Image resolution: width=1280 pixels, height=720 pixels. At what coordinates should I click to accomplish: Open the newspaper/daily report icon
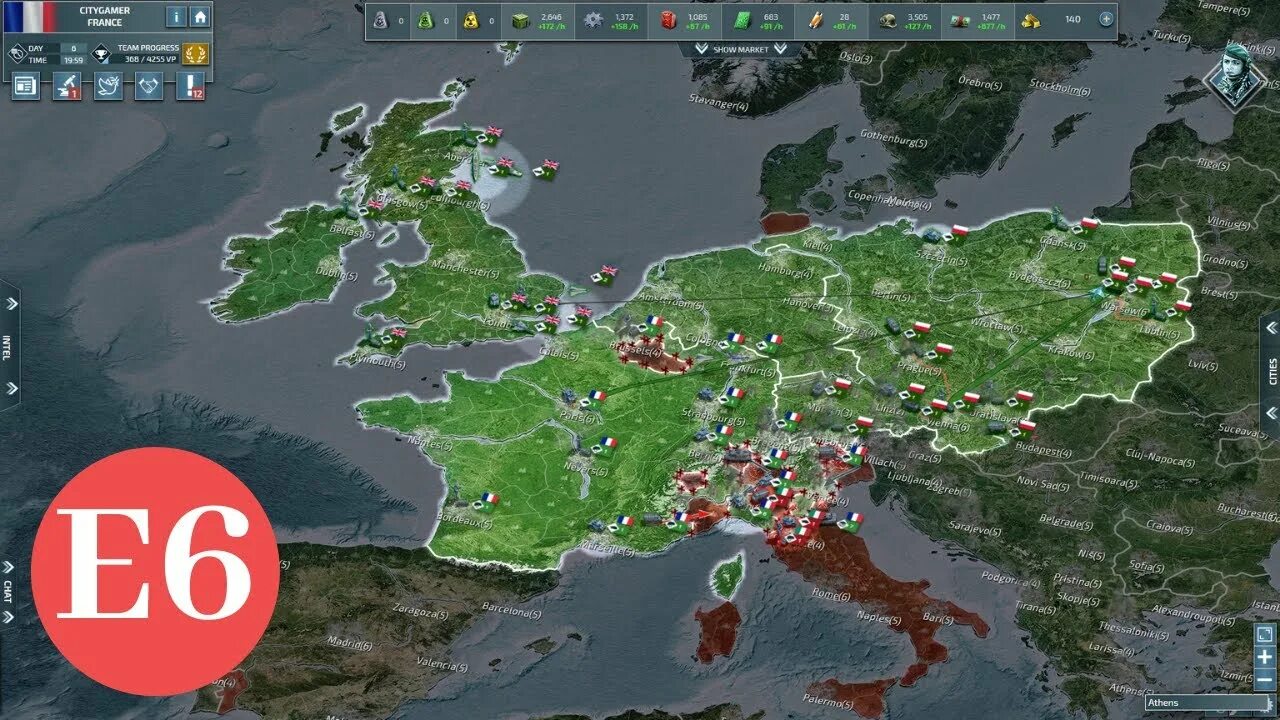click(x=26, y=86)
